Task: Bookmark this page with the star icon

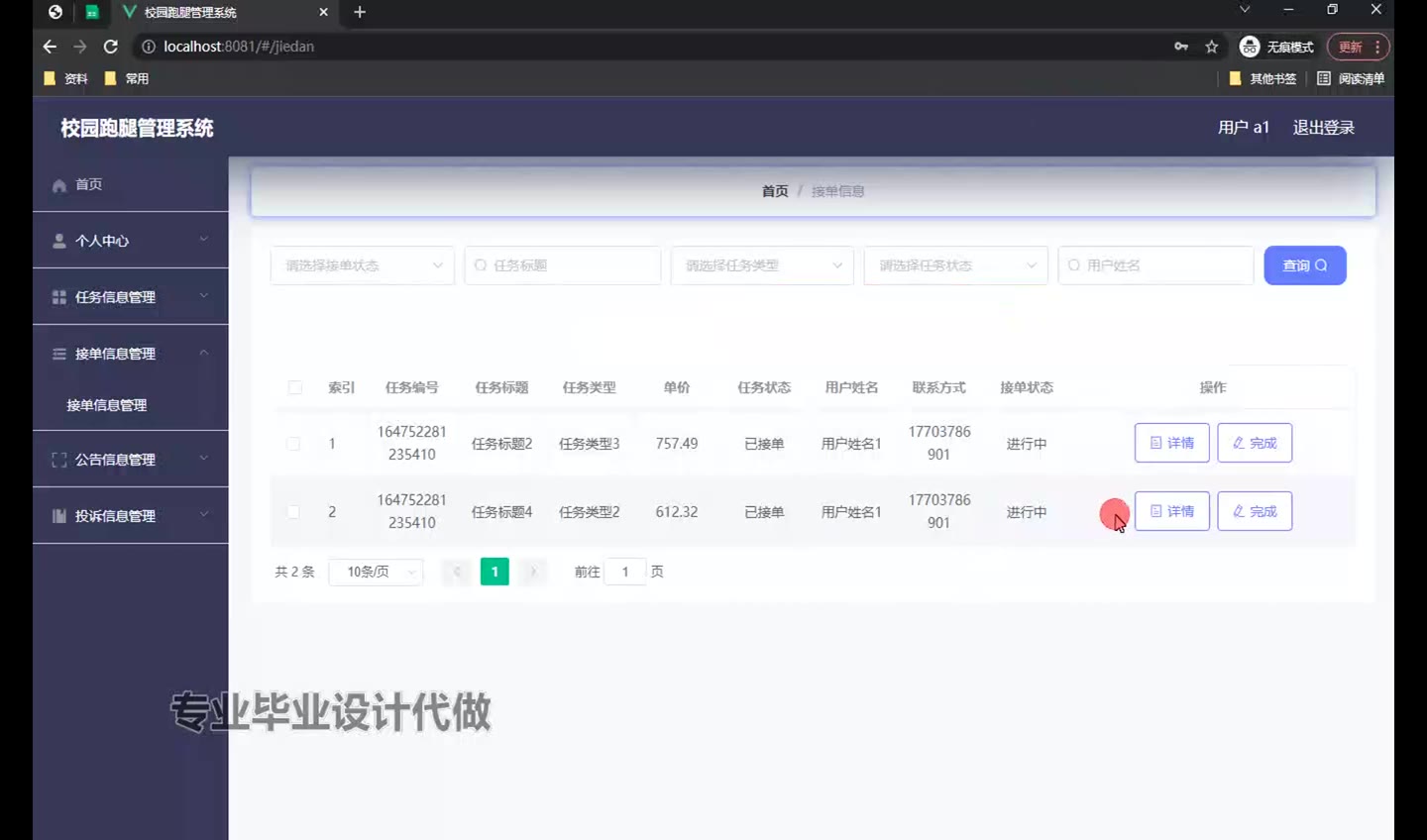Action: (x=1211, y=47)
